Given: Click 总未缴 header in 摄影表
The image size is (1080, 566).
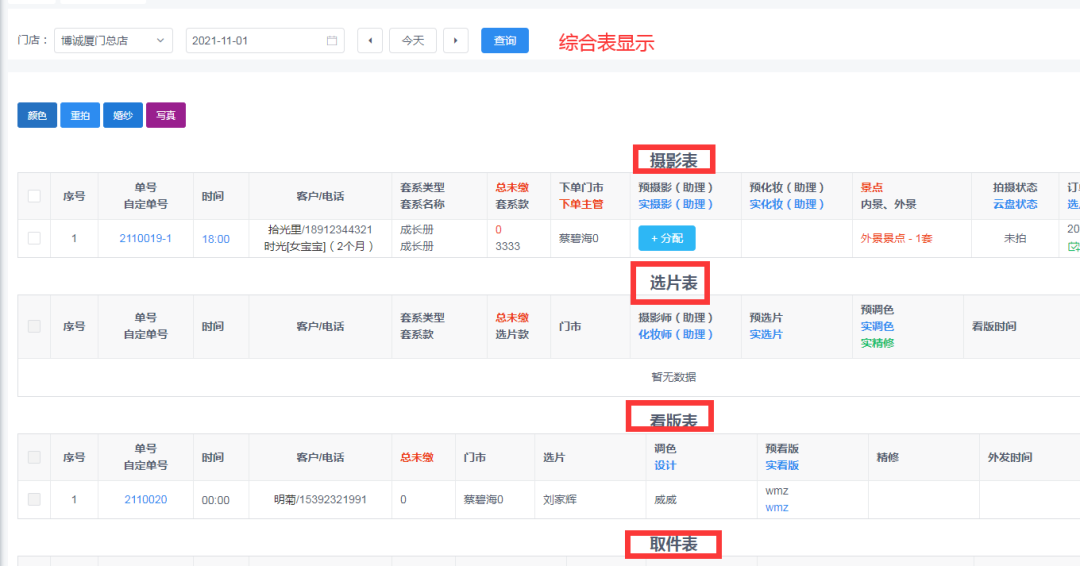Looking at the screenshot, I should coord(512,187).
